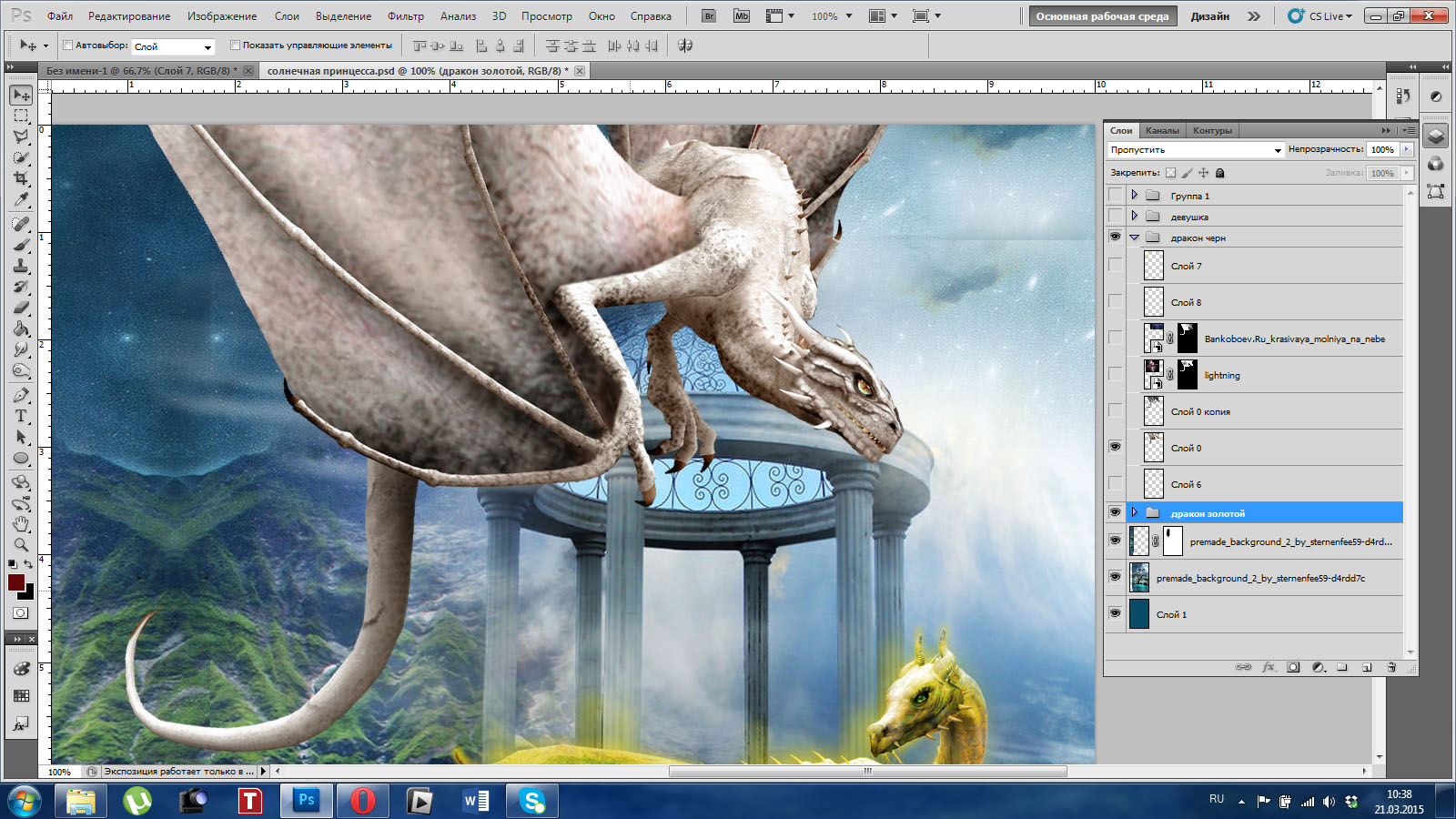1456x819 pixels.
Task: Open the Автовыбор Слой dropdown
Action: click(173, 45)
